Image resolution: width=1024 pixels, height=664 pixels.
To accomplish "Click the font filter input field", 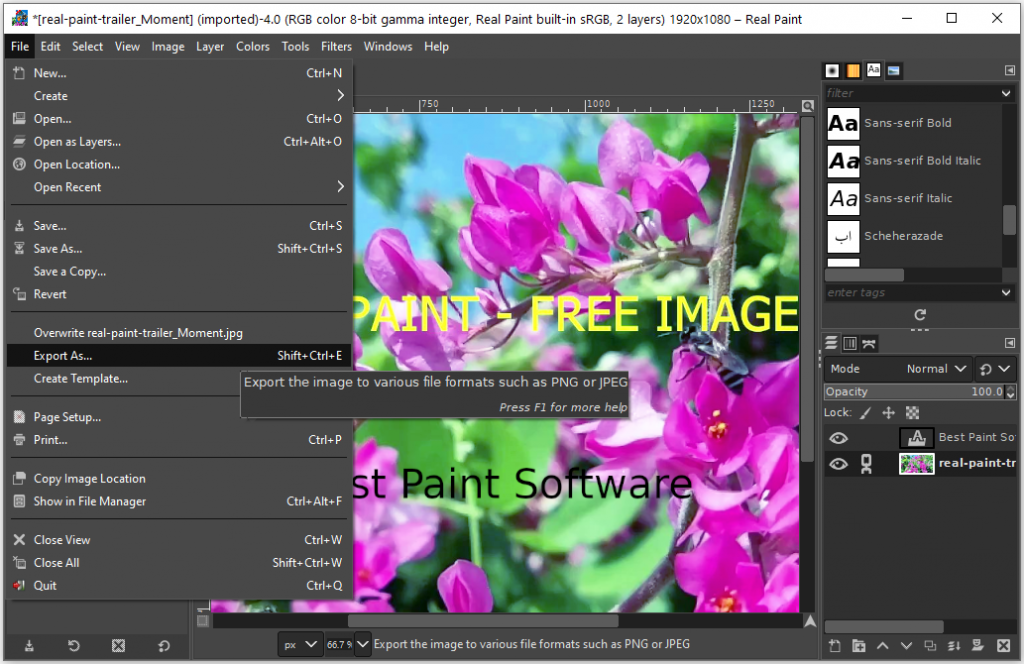I will [x=910, y=93].
